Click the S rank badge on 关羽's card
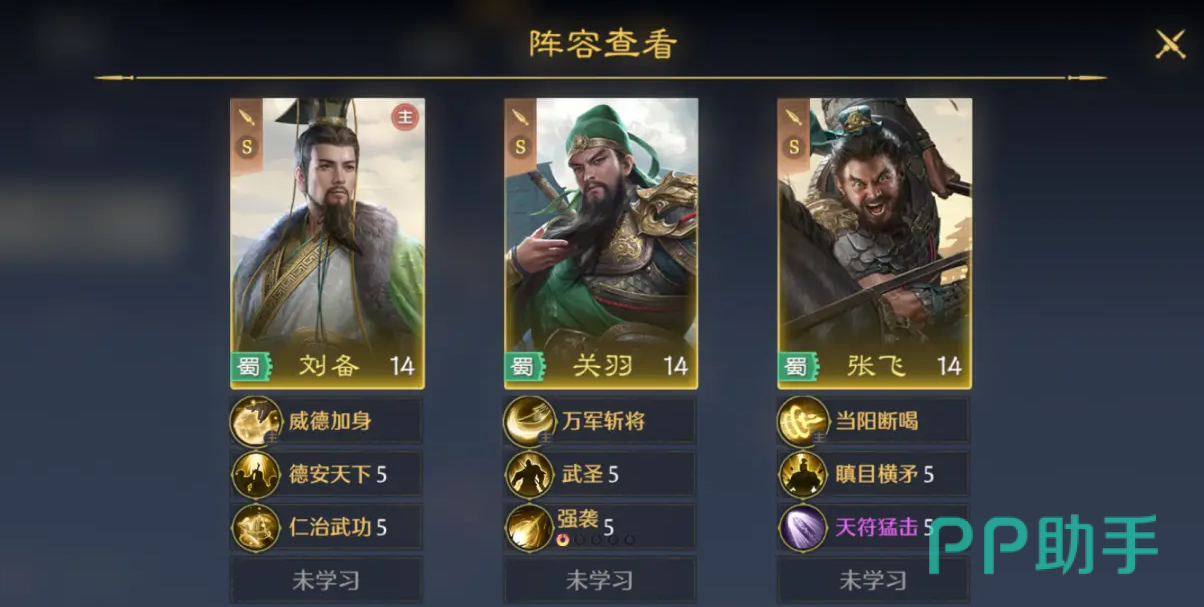This screenshot has width=1204, height=607. click(x=520, y=146)
